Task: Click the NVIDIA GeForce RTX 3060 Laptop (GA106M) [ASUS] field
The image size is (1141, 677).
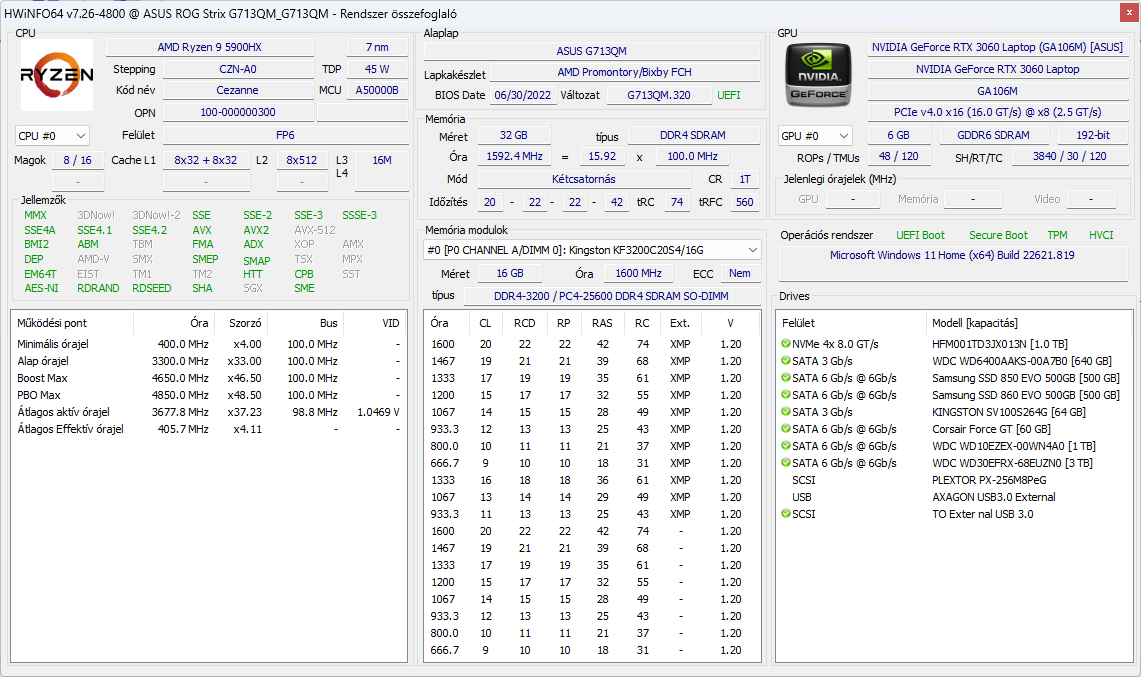Action: tap(997, 47)
